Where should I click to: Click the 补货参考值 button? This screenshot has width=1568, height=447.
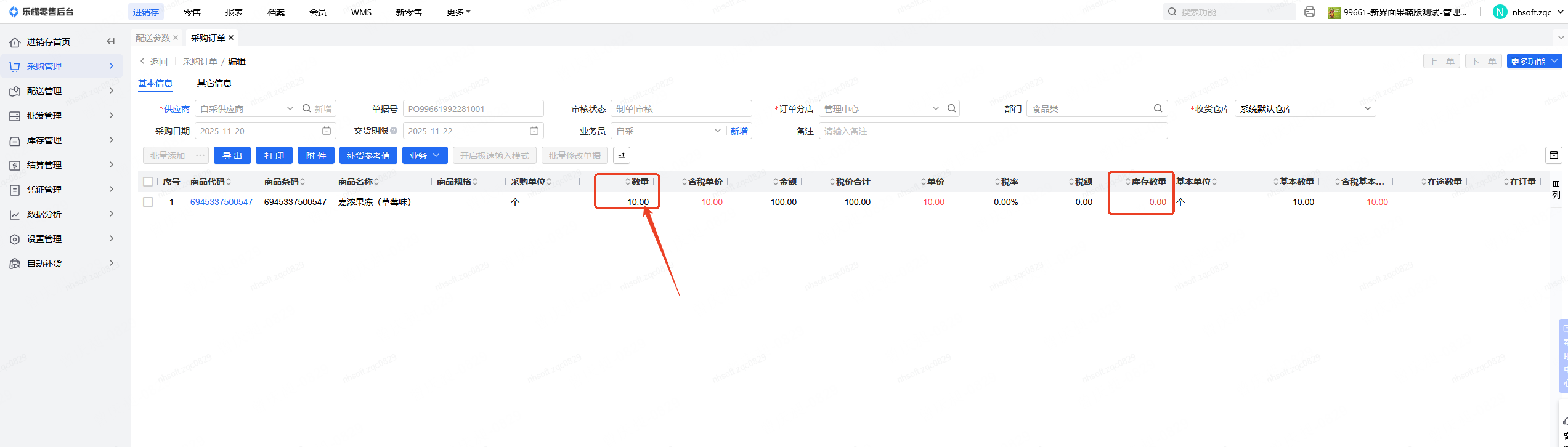pyautogui.click(x=368, y=155)
